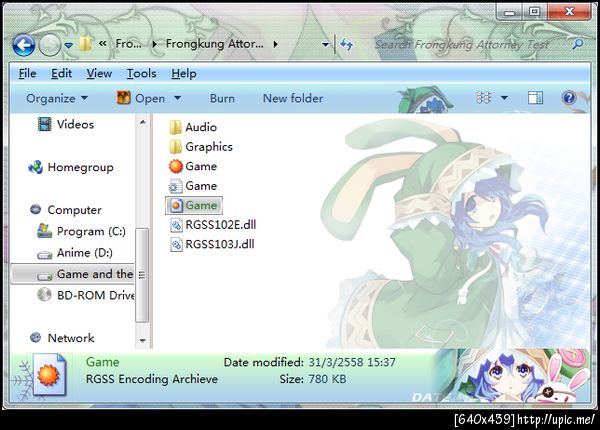Click the magnifier search icon
600x430 pixels.
(578, 44)
